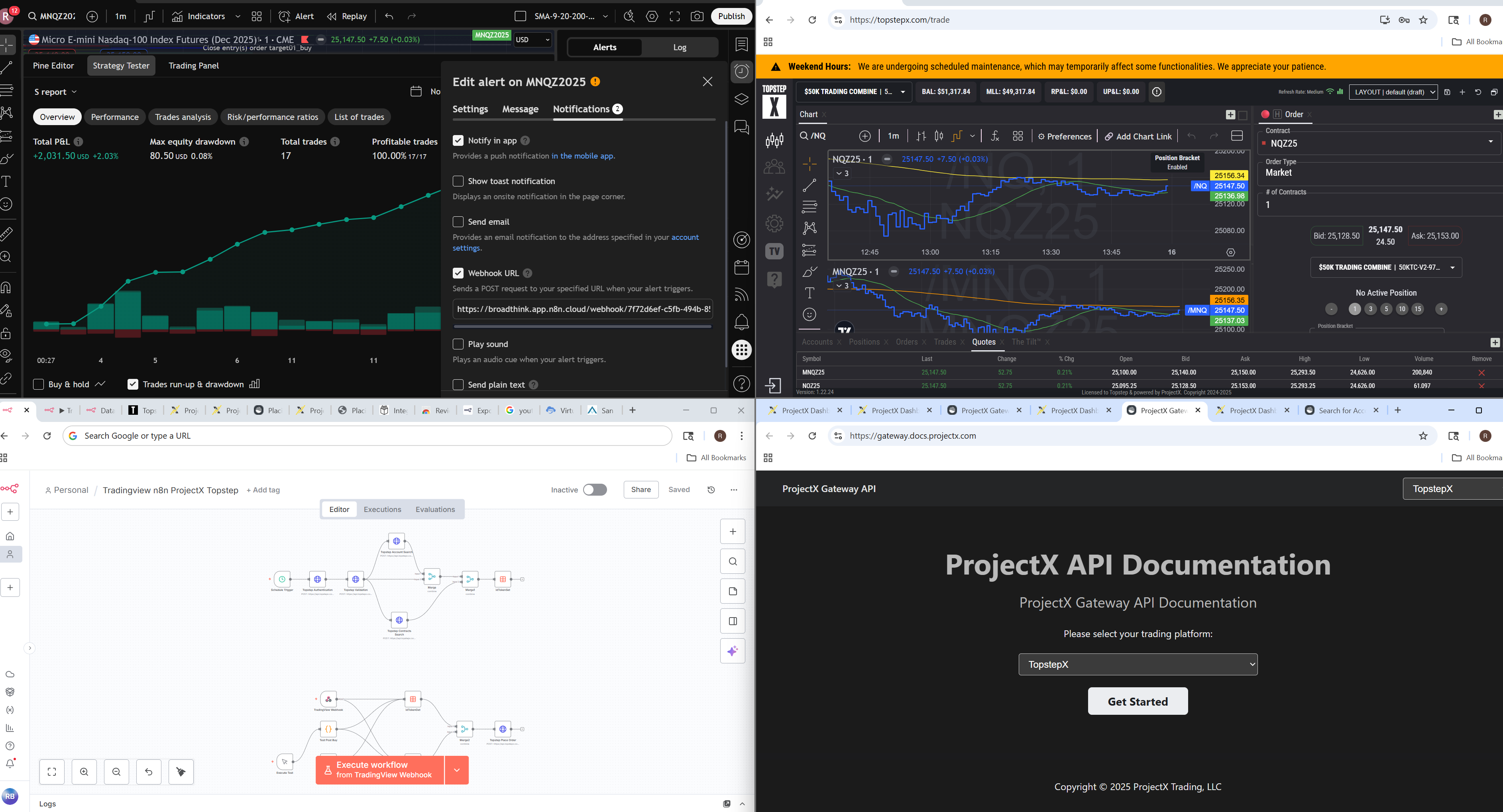The width and height of the screenshot is (1503, 812).
Task: Enable the Send email notification
Action: (458, 222)
